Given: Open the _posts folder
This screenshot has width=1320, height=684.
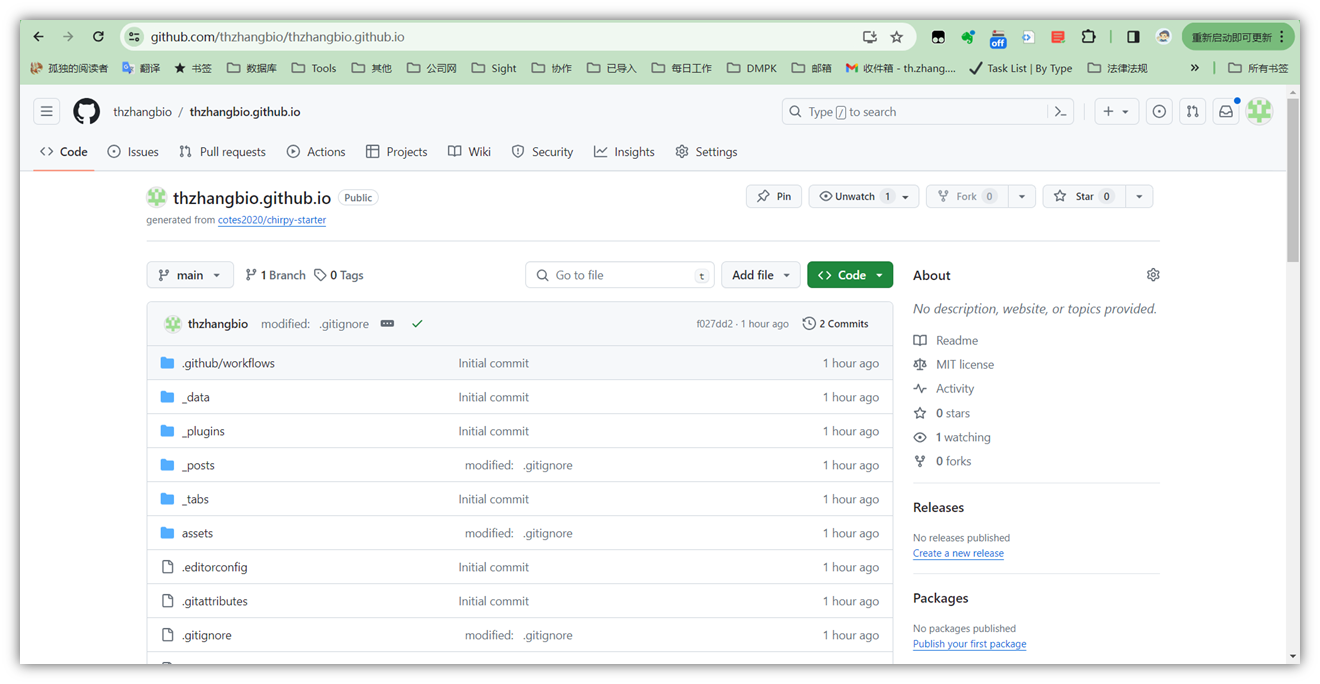Looking at the screenshot, I should (198, 465).
